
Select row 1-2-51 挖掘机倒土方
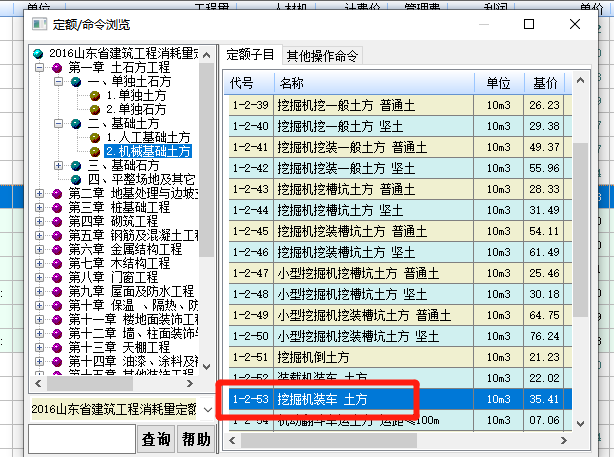coord(400,357)
